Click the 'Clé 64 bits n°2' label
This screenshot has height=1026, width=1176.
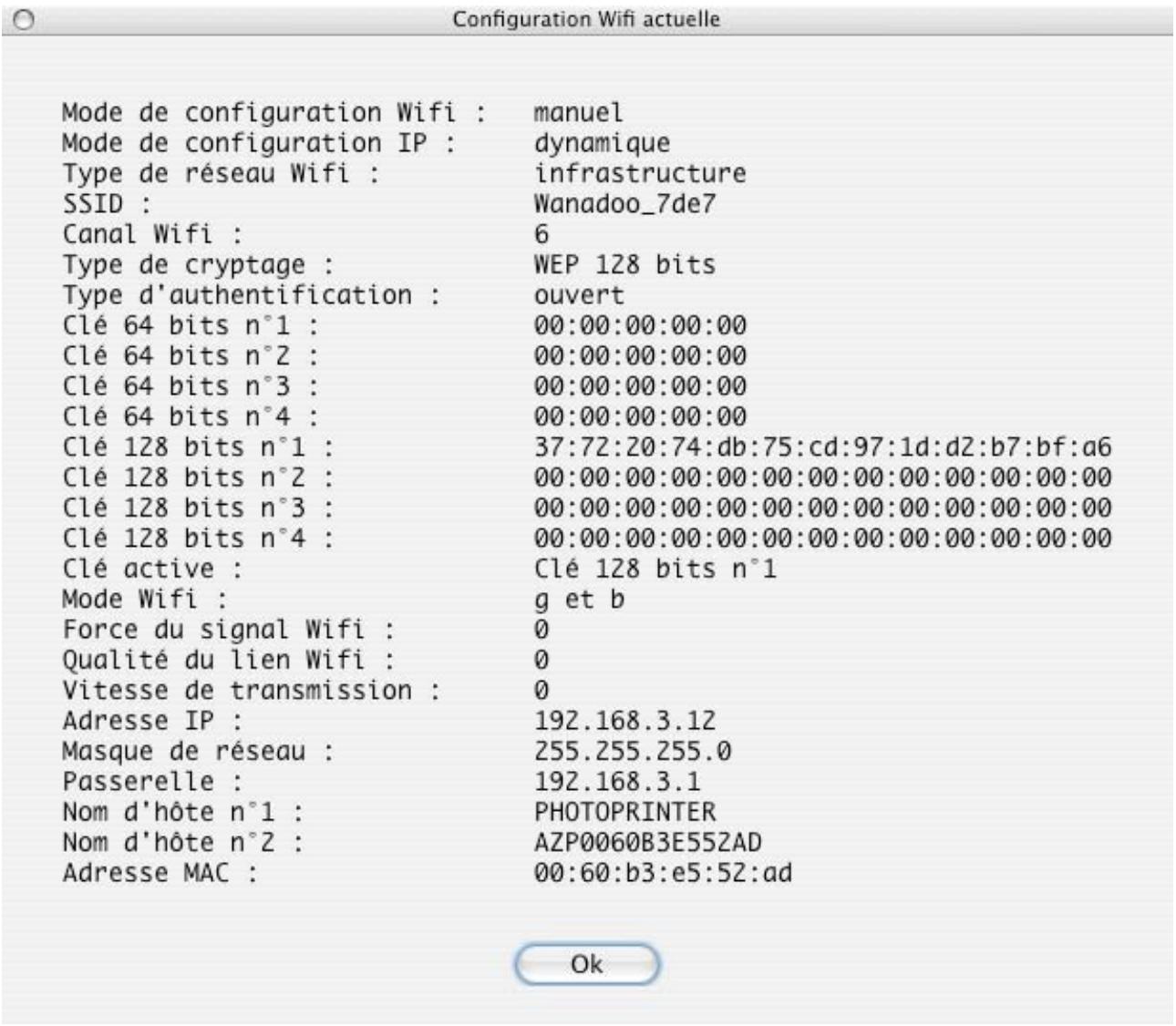click(x=191, y=355)
